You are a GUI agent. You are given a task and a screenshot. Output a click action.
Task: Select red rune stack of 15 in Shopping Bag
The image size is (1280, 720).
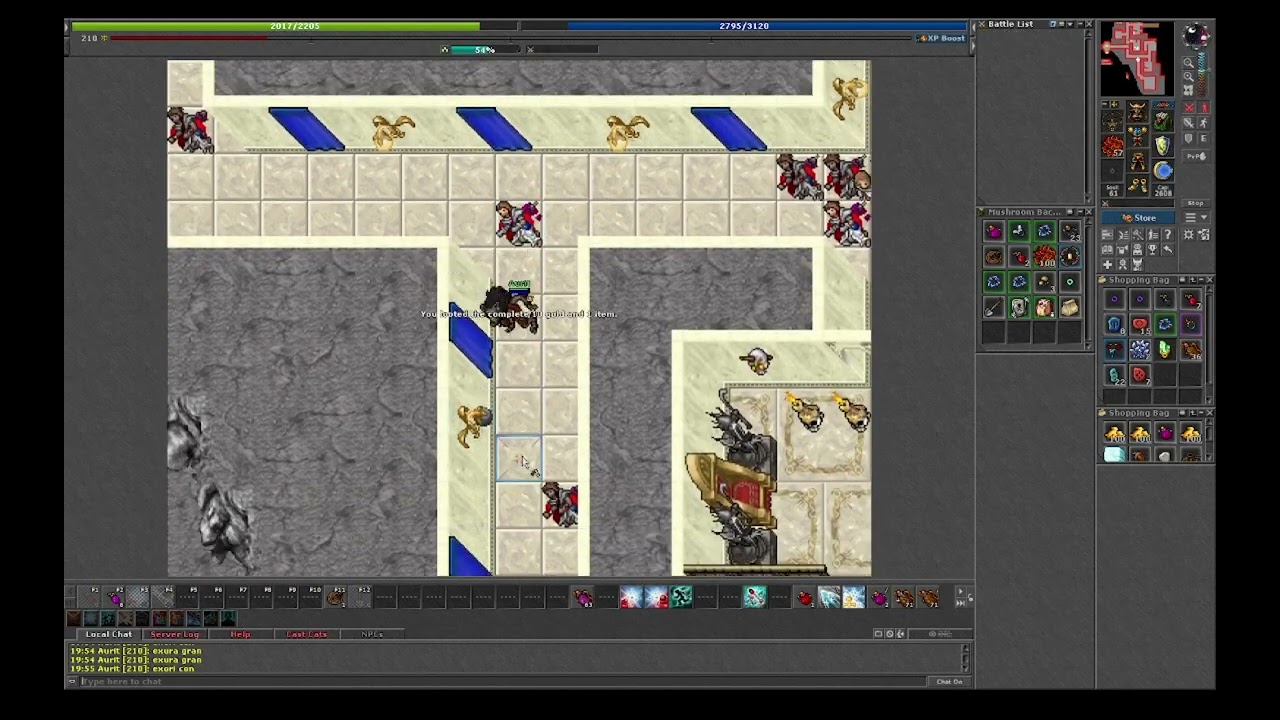pos(1140,324)
